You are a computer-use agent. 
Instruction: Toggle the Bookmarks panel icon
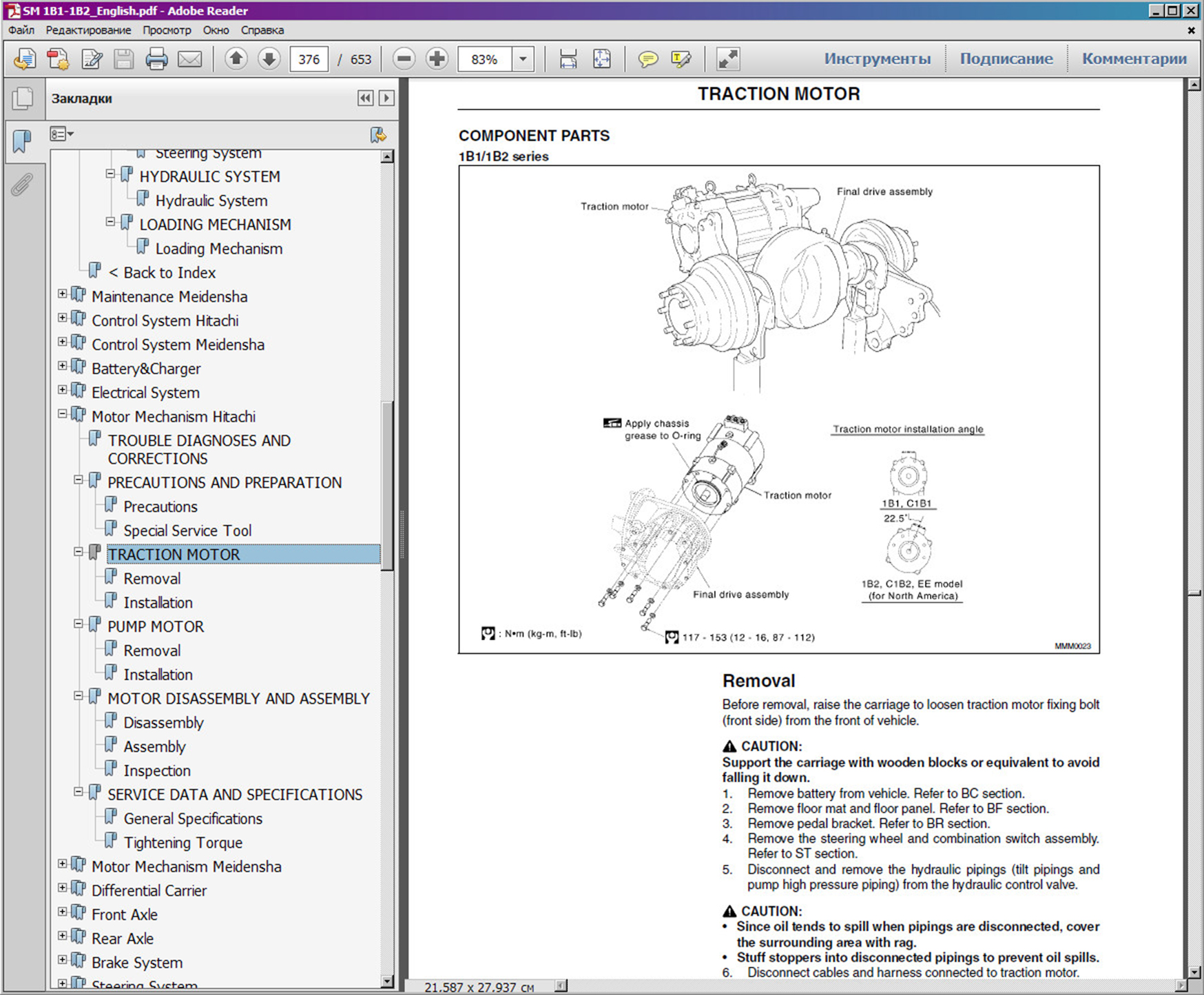tap(22, 141)
